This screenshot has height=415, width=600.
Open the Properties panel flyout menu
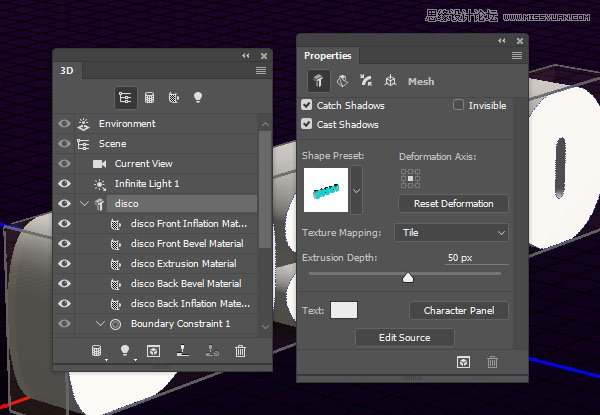point(517,56)
